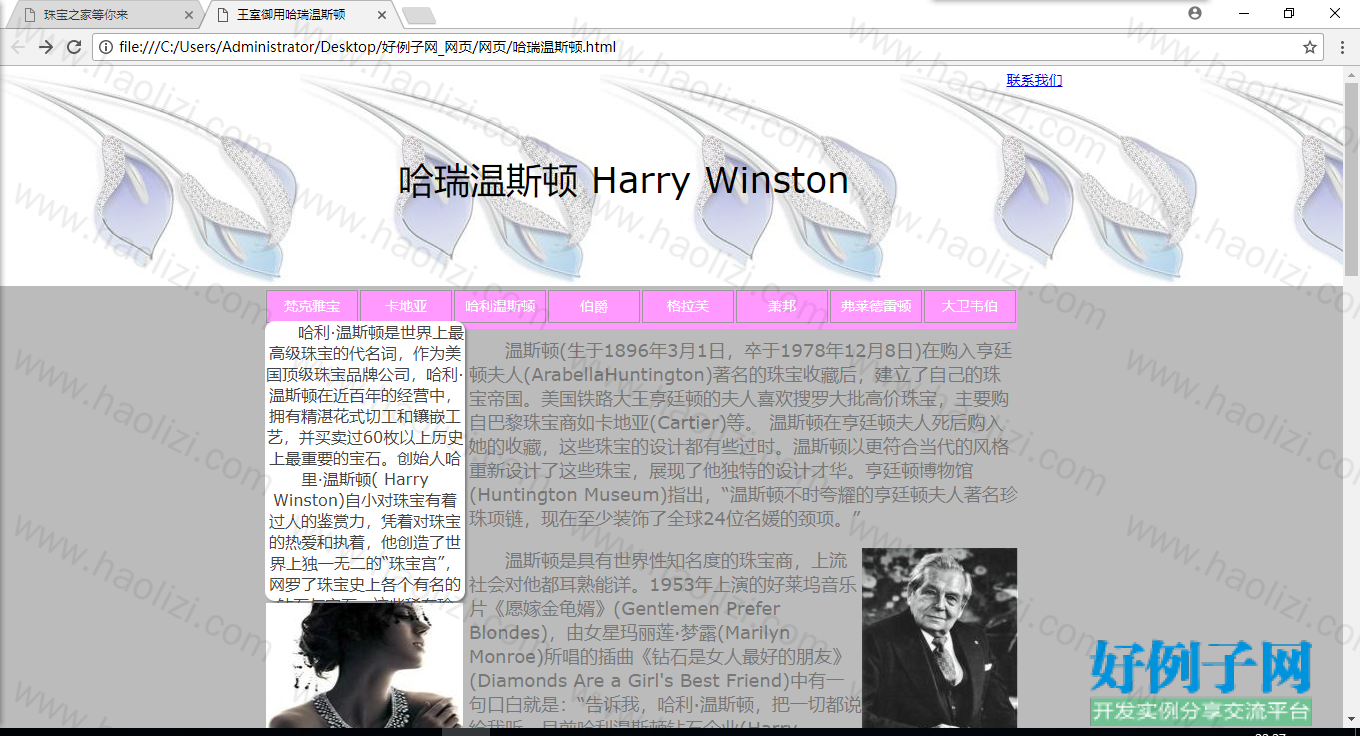The width and height of the screenshot is (1360, 736).
Task: Click the 莱邦 navigation item
Action: (x=782, y=306)
